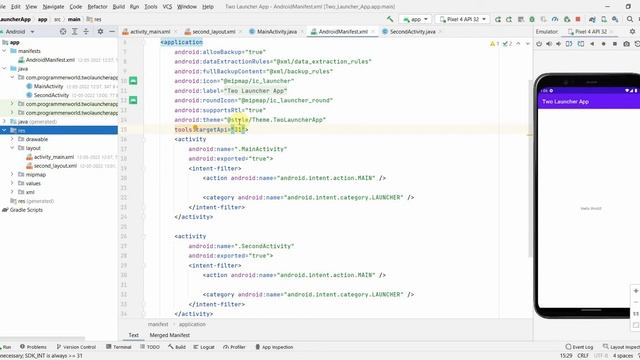Click Expand All in Project panel
This screenshot has height=360, width=640.
coord(74,31)
